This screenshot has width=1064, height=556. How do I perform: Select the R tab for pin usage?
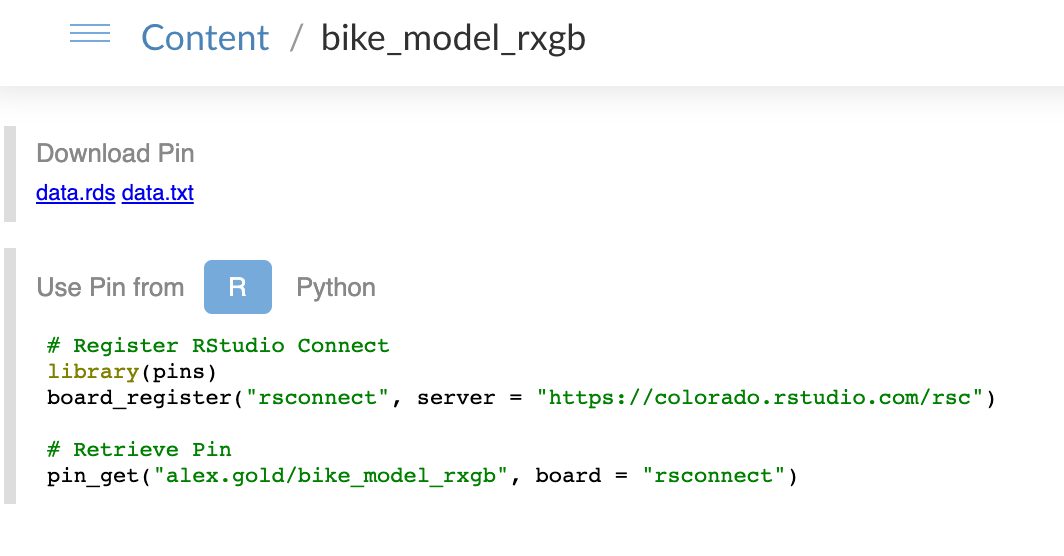tap(238, 287)
